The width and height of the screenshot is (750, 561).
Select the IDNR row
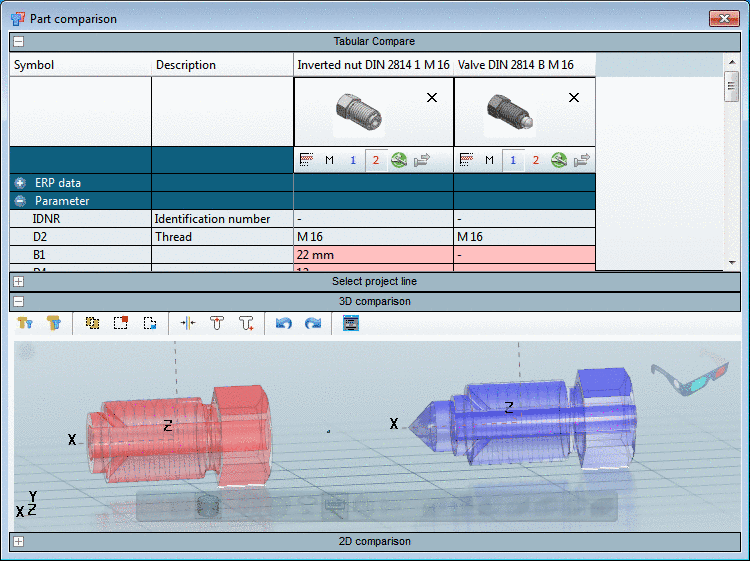302,219
